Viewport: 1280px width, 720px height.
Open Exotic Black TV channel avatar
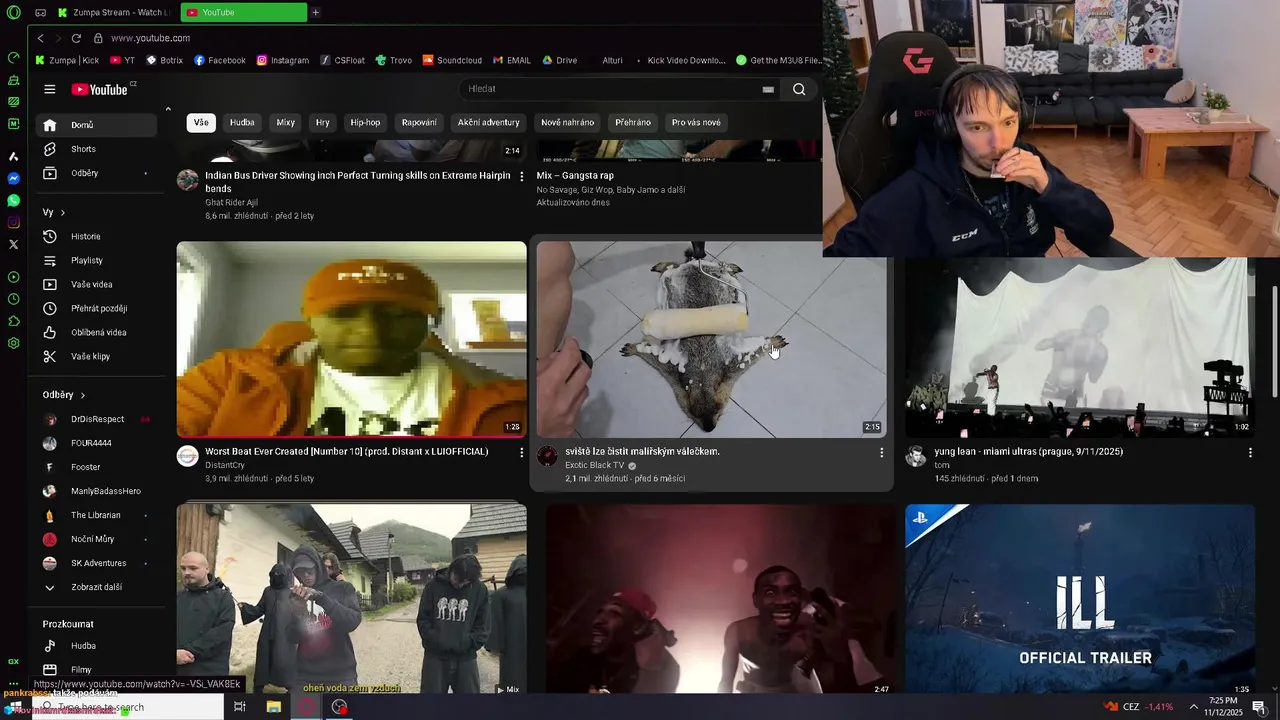point(547,457)
